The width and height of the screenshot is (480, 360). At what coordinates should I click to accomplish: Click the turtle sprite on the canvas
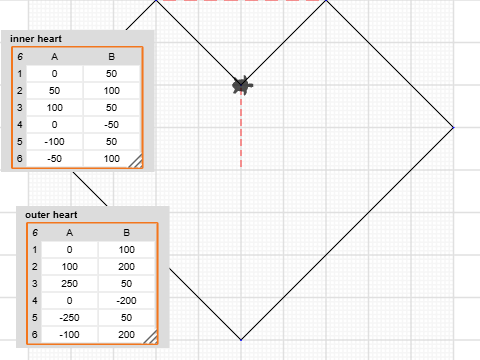click(242, 85)
